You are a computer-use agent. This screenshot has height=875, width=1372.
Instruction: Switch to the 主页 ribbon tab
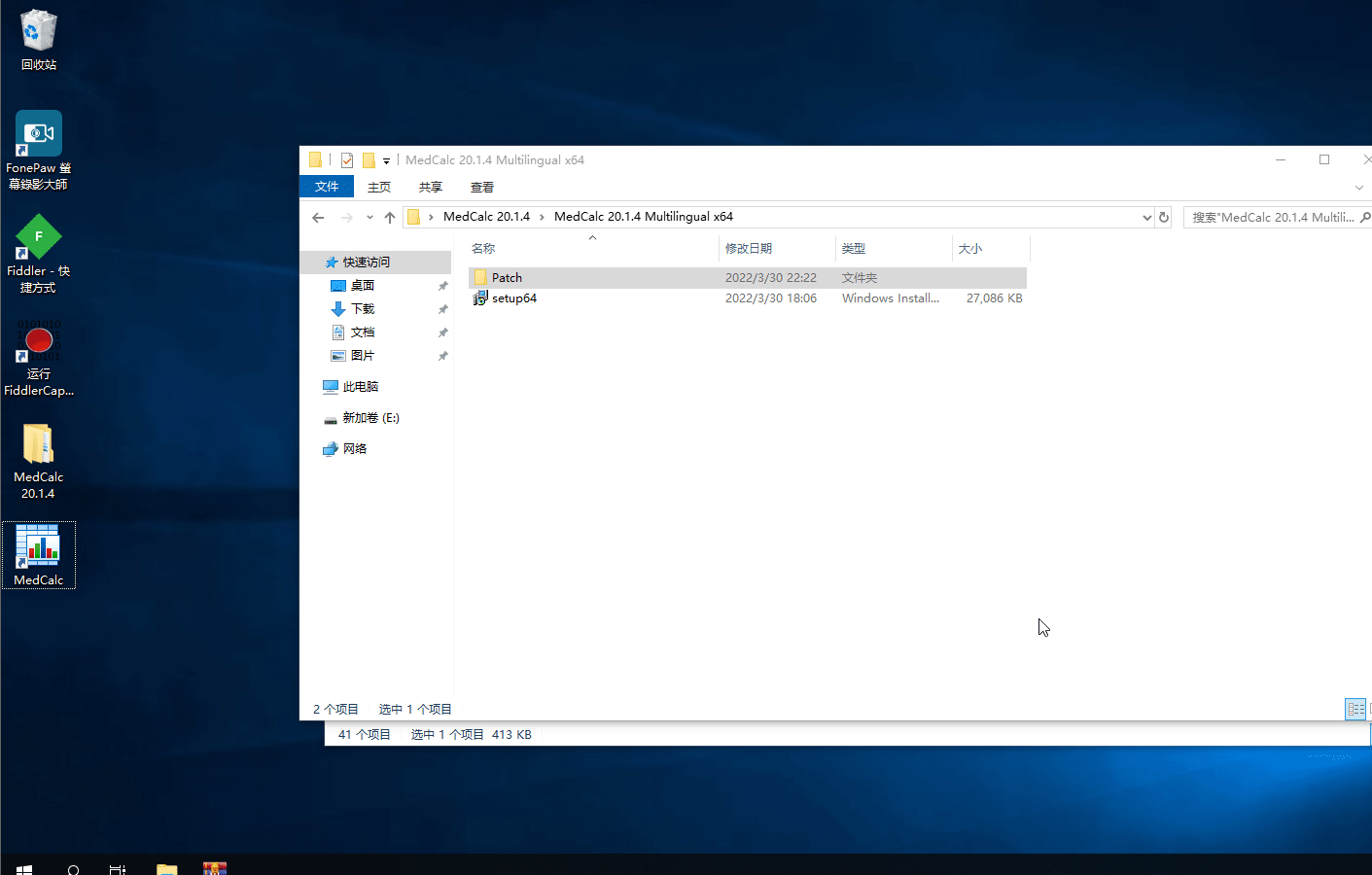[379, 187]
